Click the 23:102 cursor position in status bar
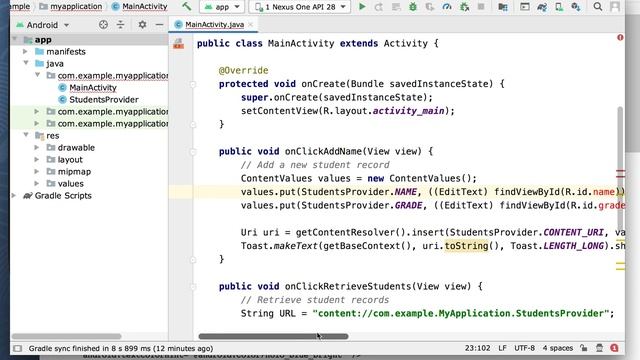The width and height of the screenshot is (640, 360). point(477,348)
